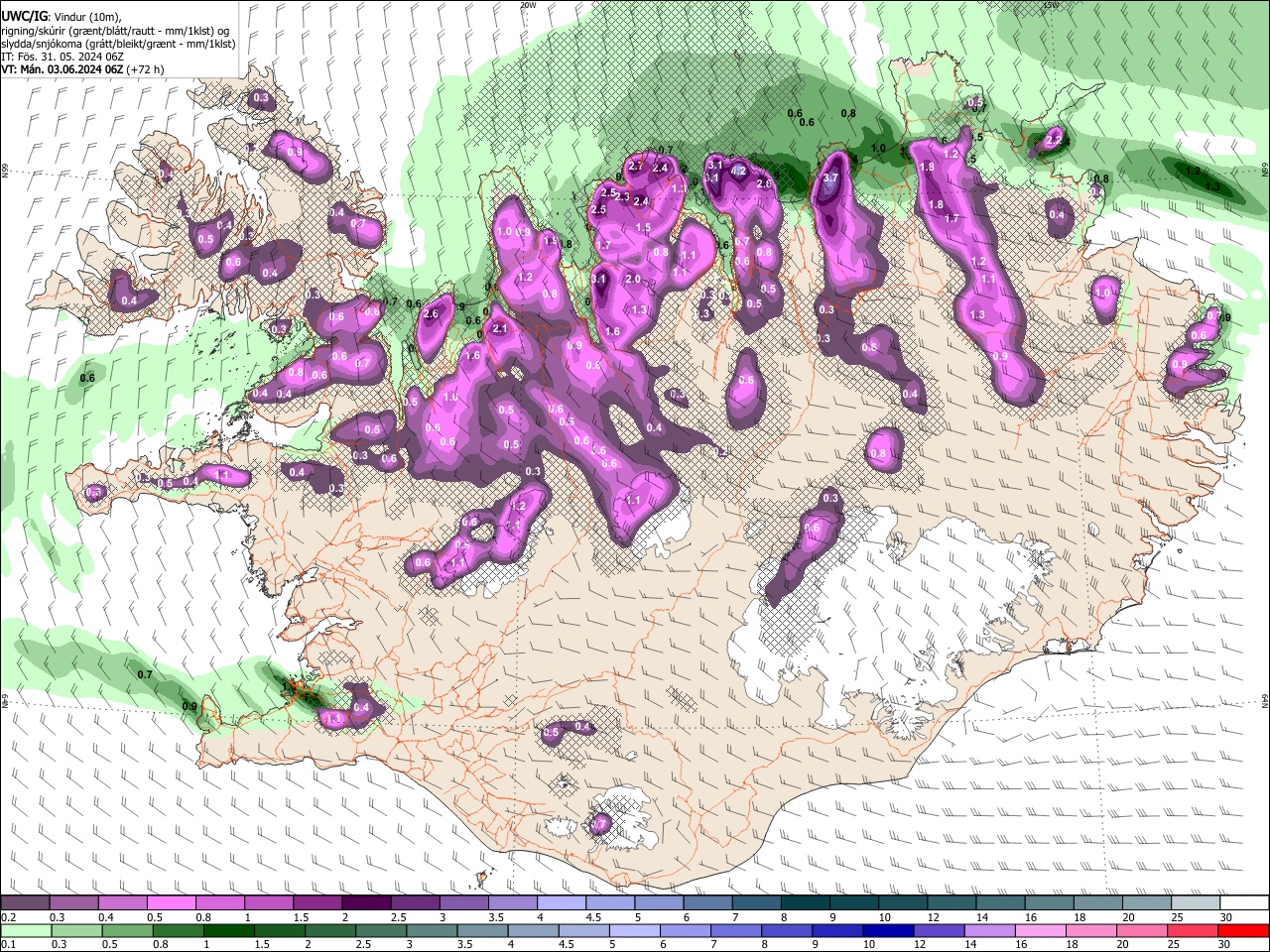The height and width of the screenshot is (952, 1270).
Task: Pick the snow scale swatch between 0.4 and 0.5
Action: pos(122,903)
